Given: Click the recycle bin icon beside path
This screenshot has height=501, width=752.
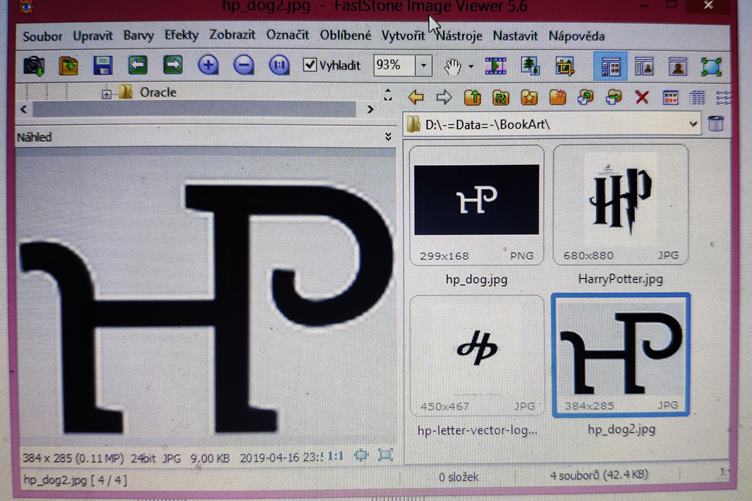Looking at the screenshot, I should click(716, 123).
